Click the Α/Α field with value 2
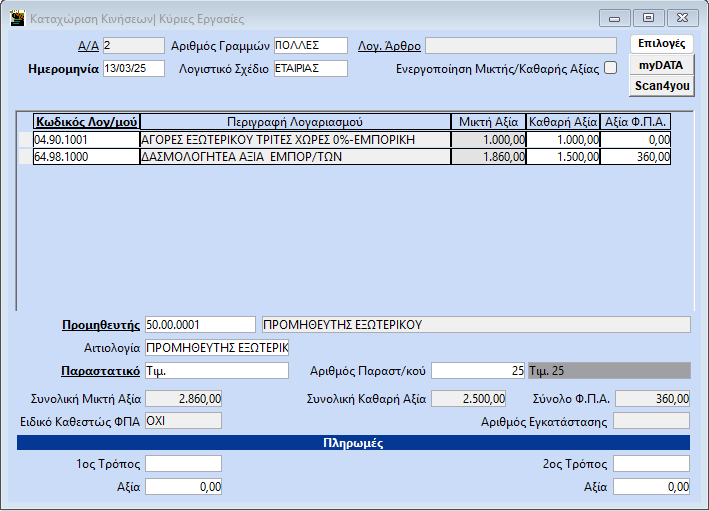The image size is (709, 511). click(134, 46)
